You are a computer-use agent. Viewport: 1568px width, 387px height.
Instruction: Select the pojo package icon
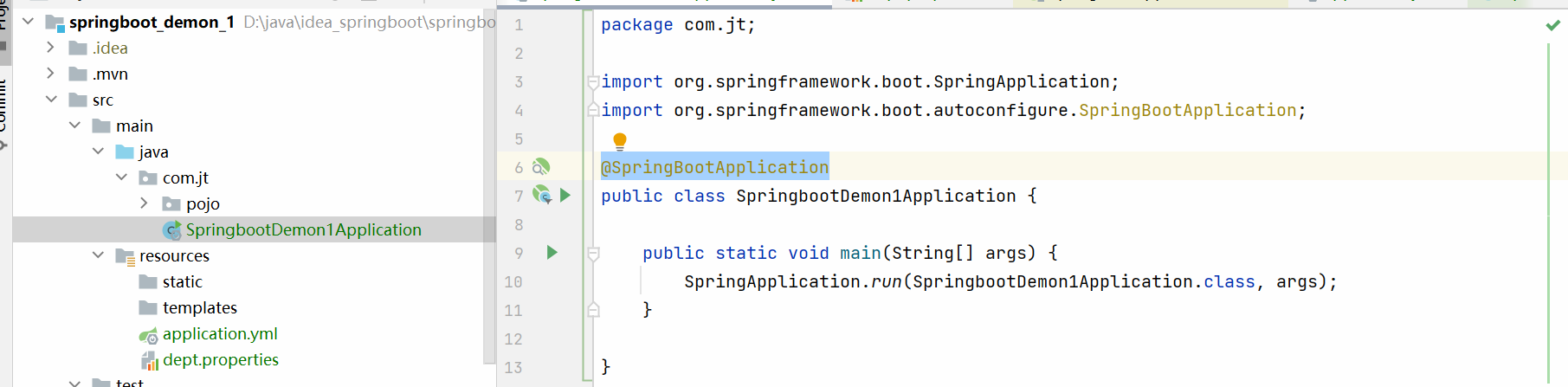[x=171, y=203]
